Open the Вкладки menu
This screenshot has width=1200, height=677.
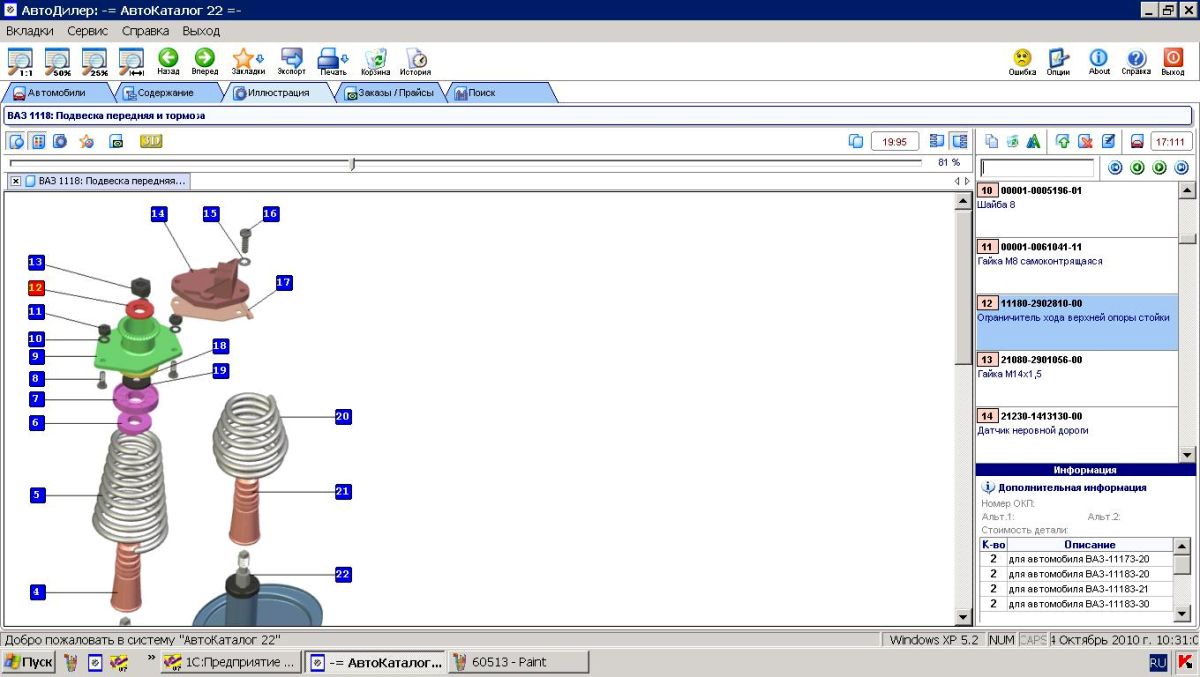pyautogui.click(x=30, y=31)
